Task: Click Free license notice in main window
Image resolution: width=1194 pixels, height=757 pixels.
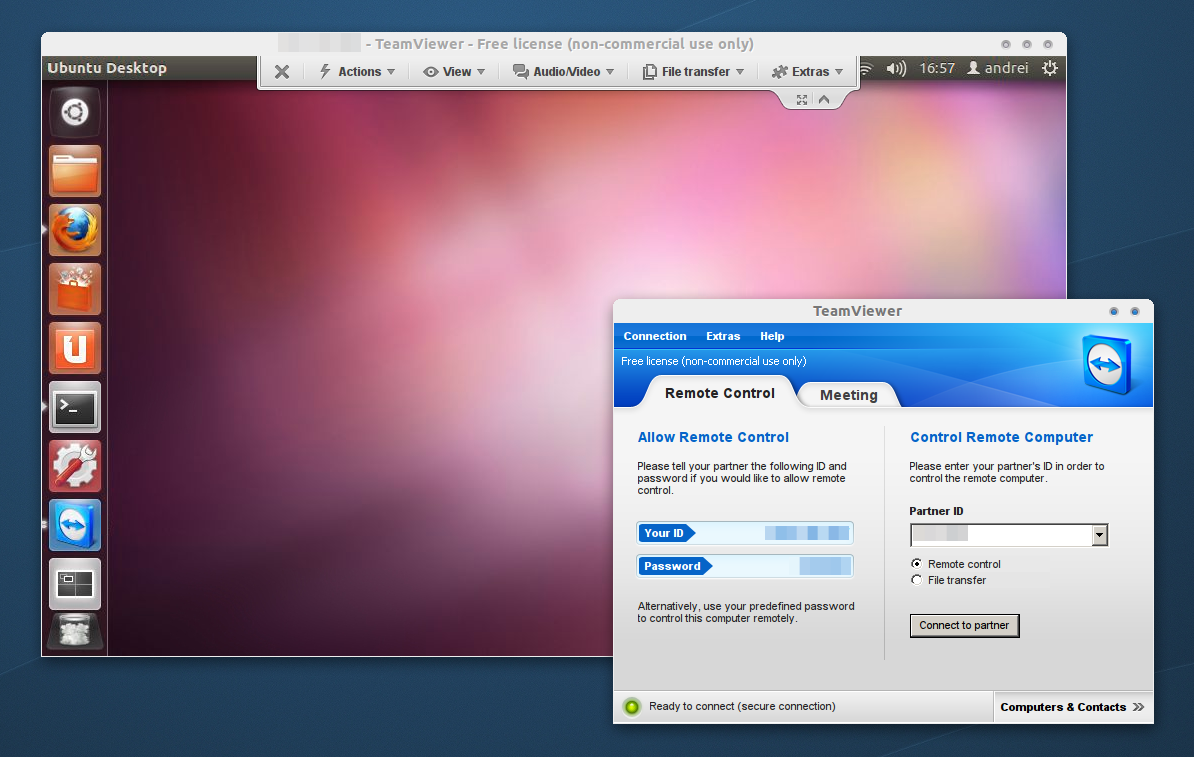Action: [714, 361]
